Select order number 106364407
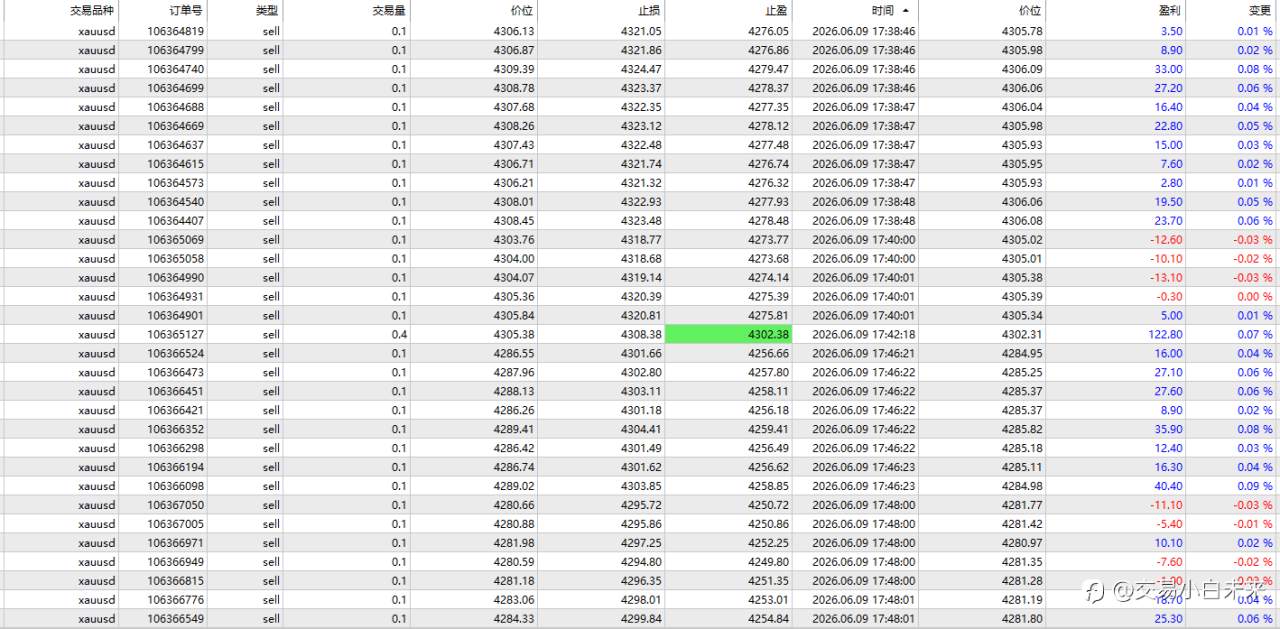 click(175, 221)
